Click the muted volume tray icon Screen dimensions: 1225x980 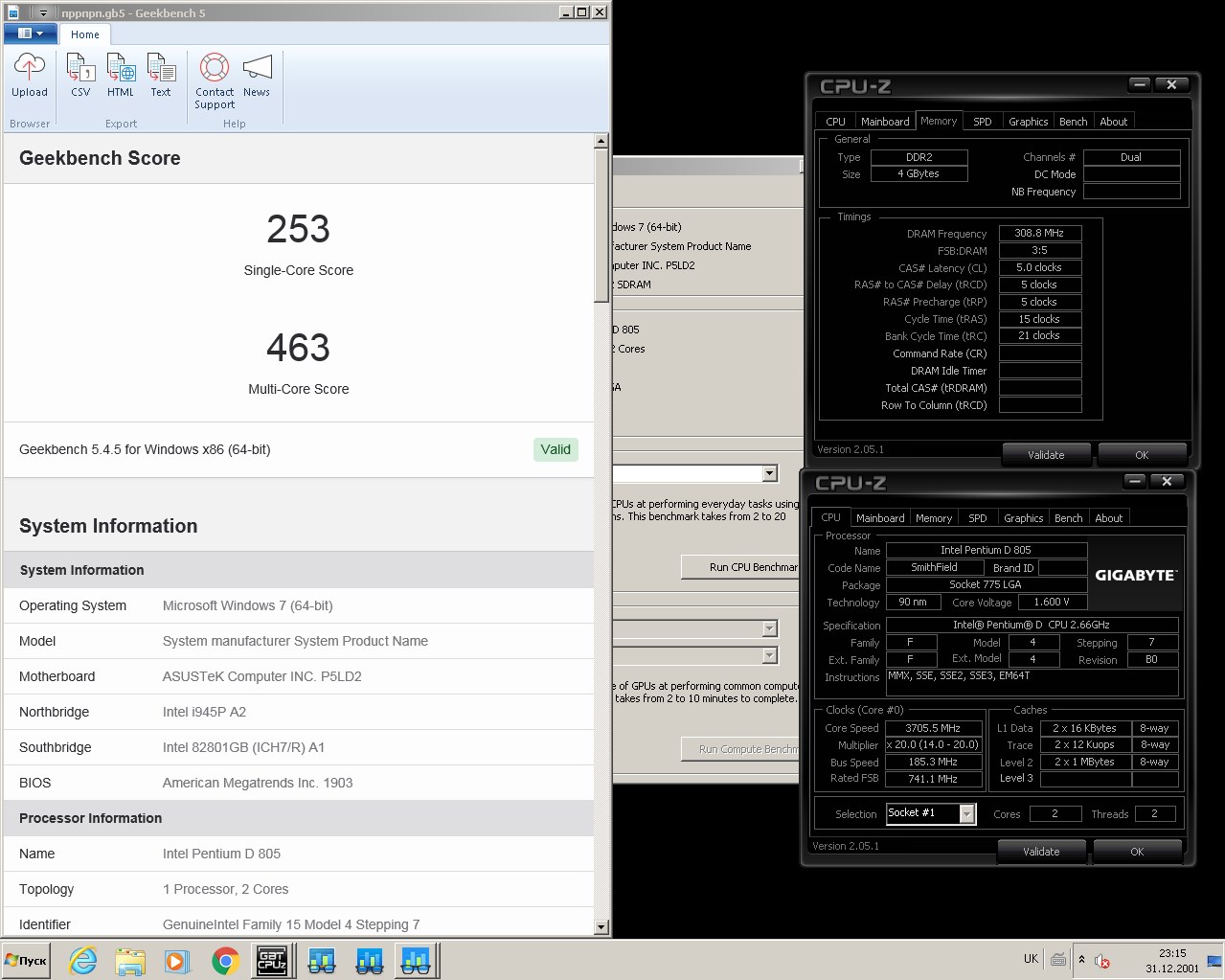pos(1101,960)
